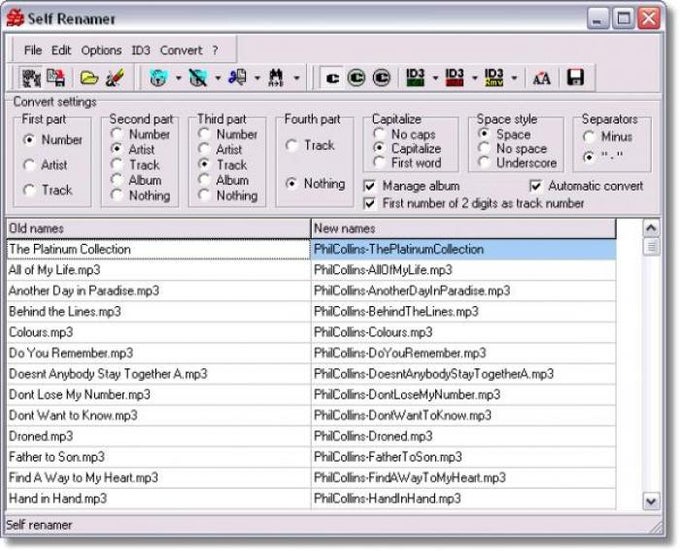The image size is (680, 551).
Task: Uncheck the Manage album checkbox
Action: pyautogui.click(x=369, y=186)
